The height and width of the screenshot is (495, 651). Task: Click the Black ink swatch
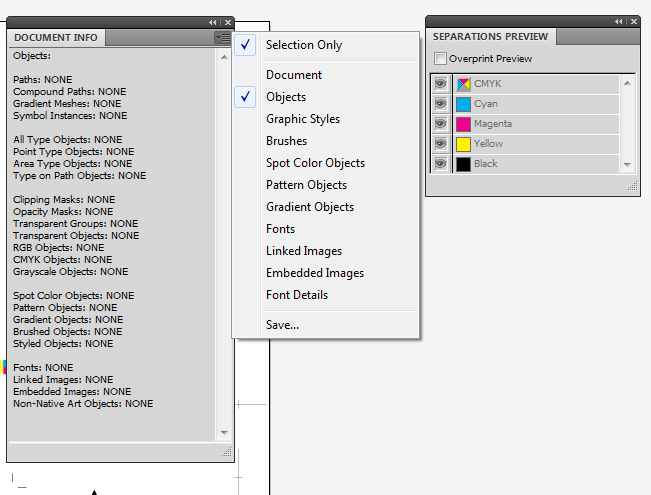[463, 164]
